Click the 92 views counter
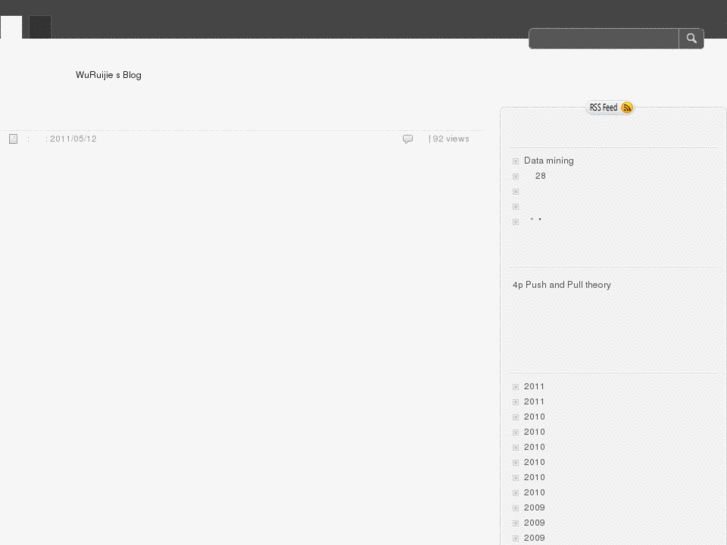 (451, 139)
